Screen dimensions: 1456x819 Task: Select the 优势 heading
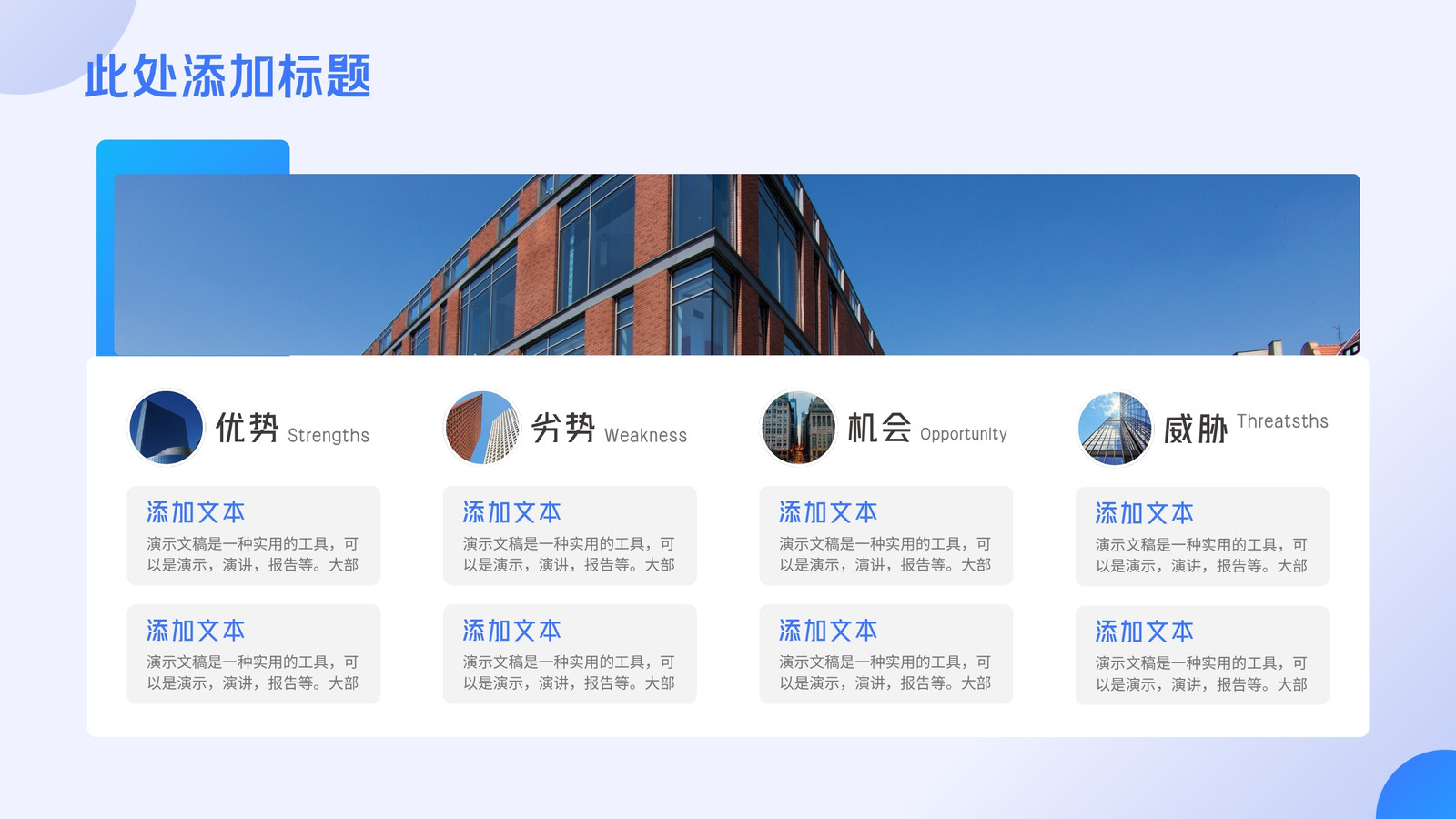[248, 428]
